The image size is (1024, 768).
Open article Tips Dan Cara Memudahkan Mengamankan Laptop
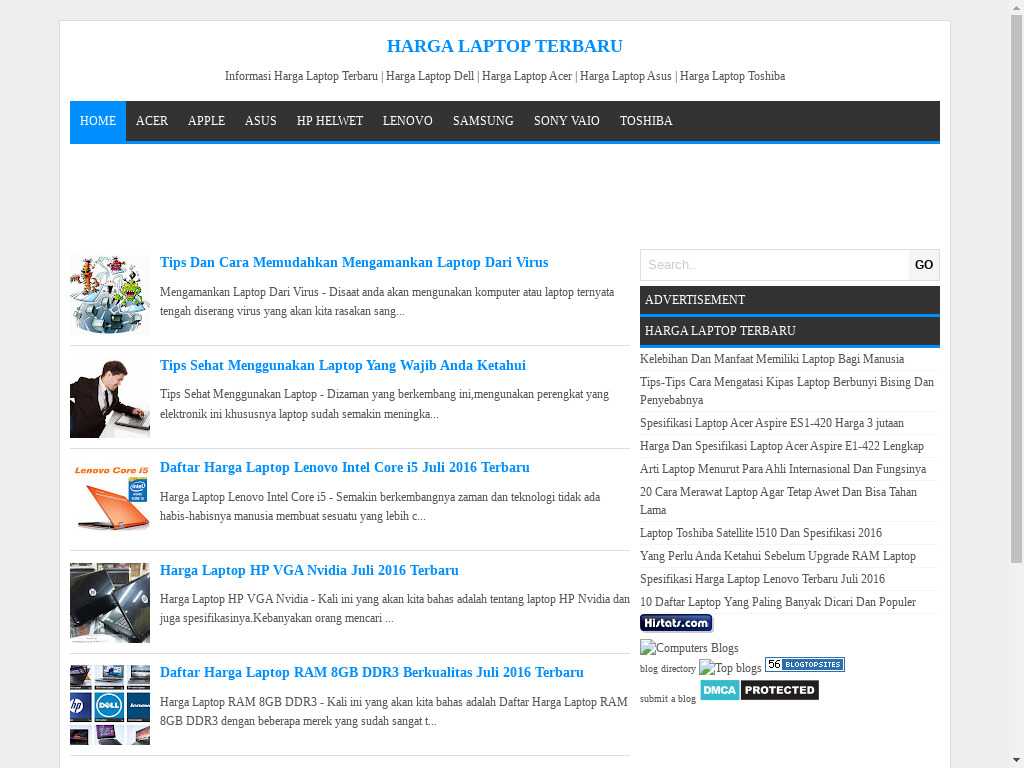(354, 263)
